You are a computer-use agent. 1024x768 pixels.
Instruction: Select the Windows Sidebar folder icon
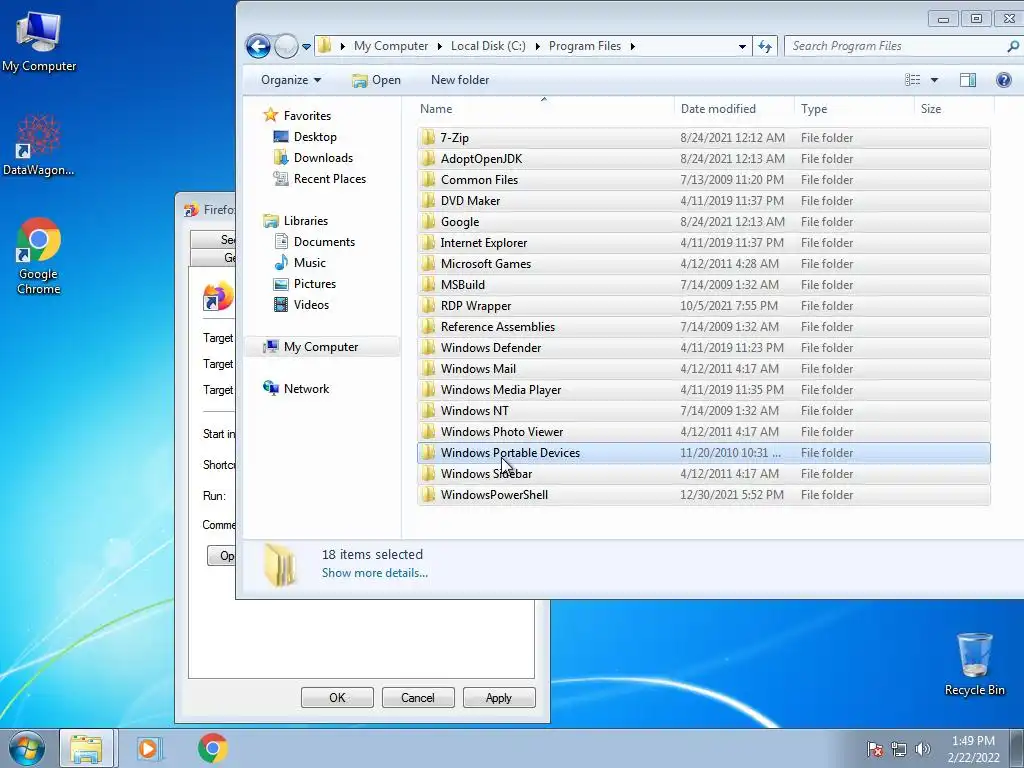(428, 473)
